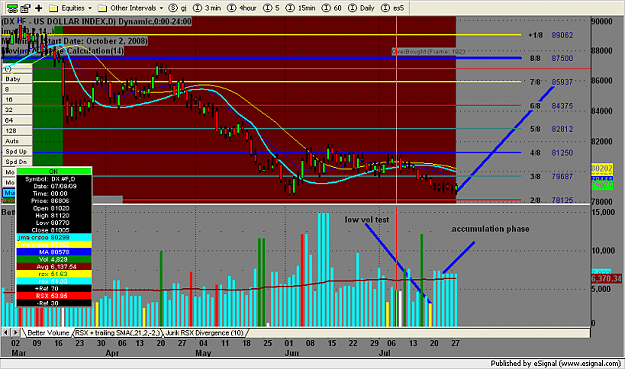The height and width of the screenshot is (369, 625).
Task: Click the Equities folder icon
Action: click(x=54, y=8)
